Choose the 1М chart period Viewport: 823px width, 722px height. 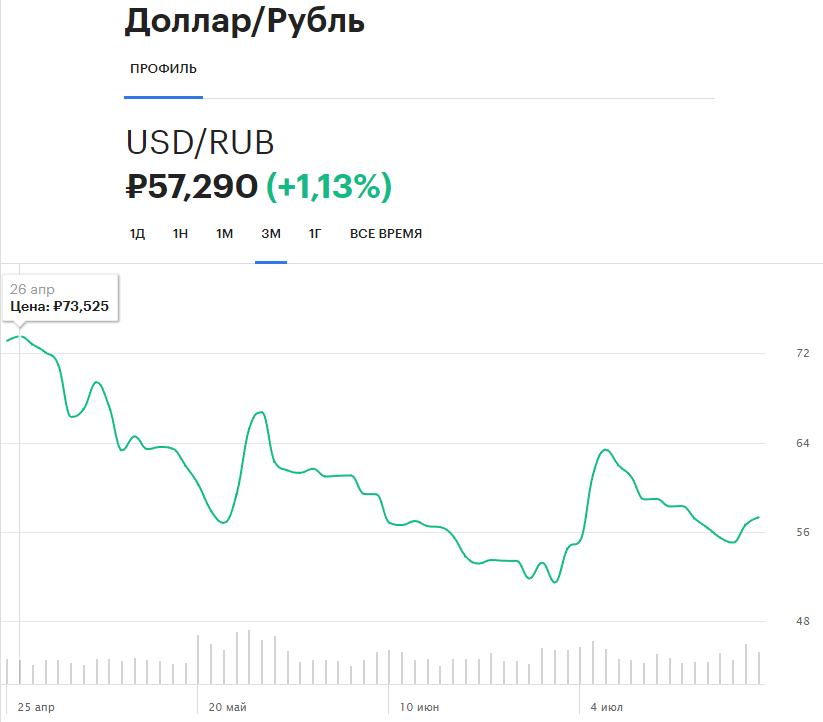(x=224, y=234)
